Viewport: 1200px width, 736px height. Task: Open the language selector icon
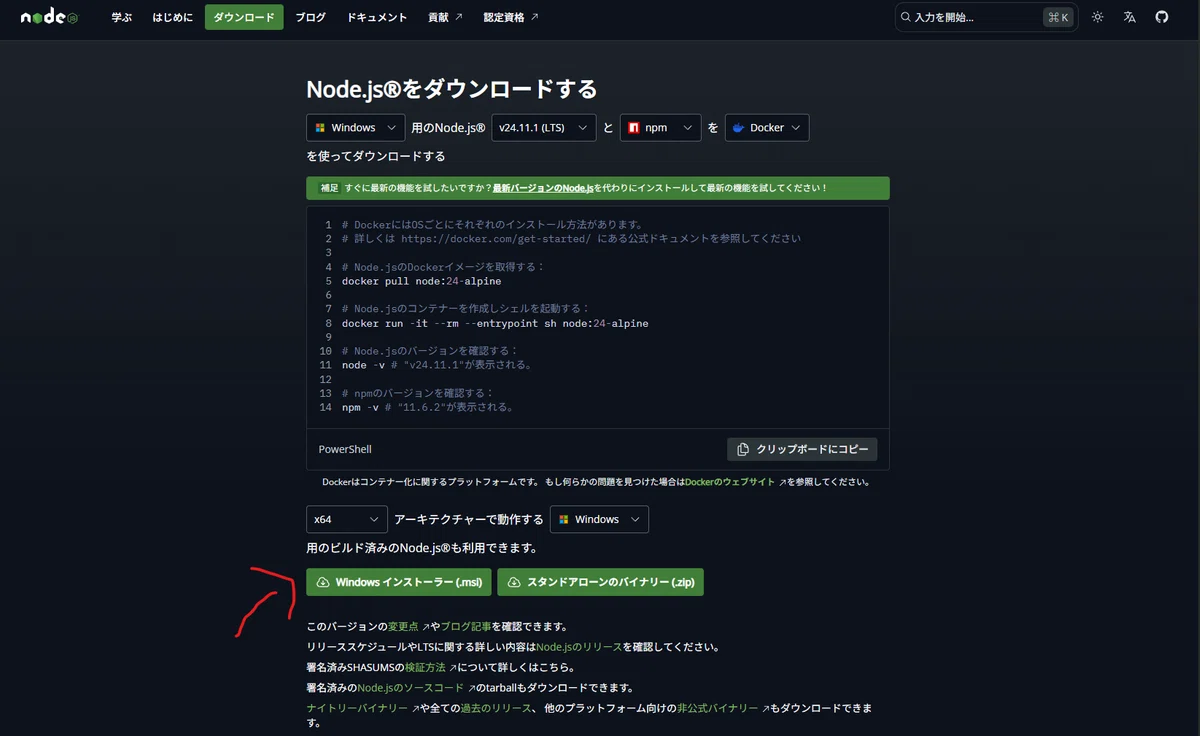1130,17
